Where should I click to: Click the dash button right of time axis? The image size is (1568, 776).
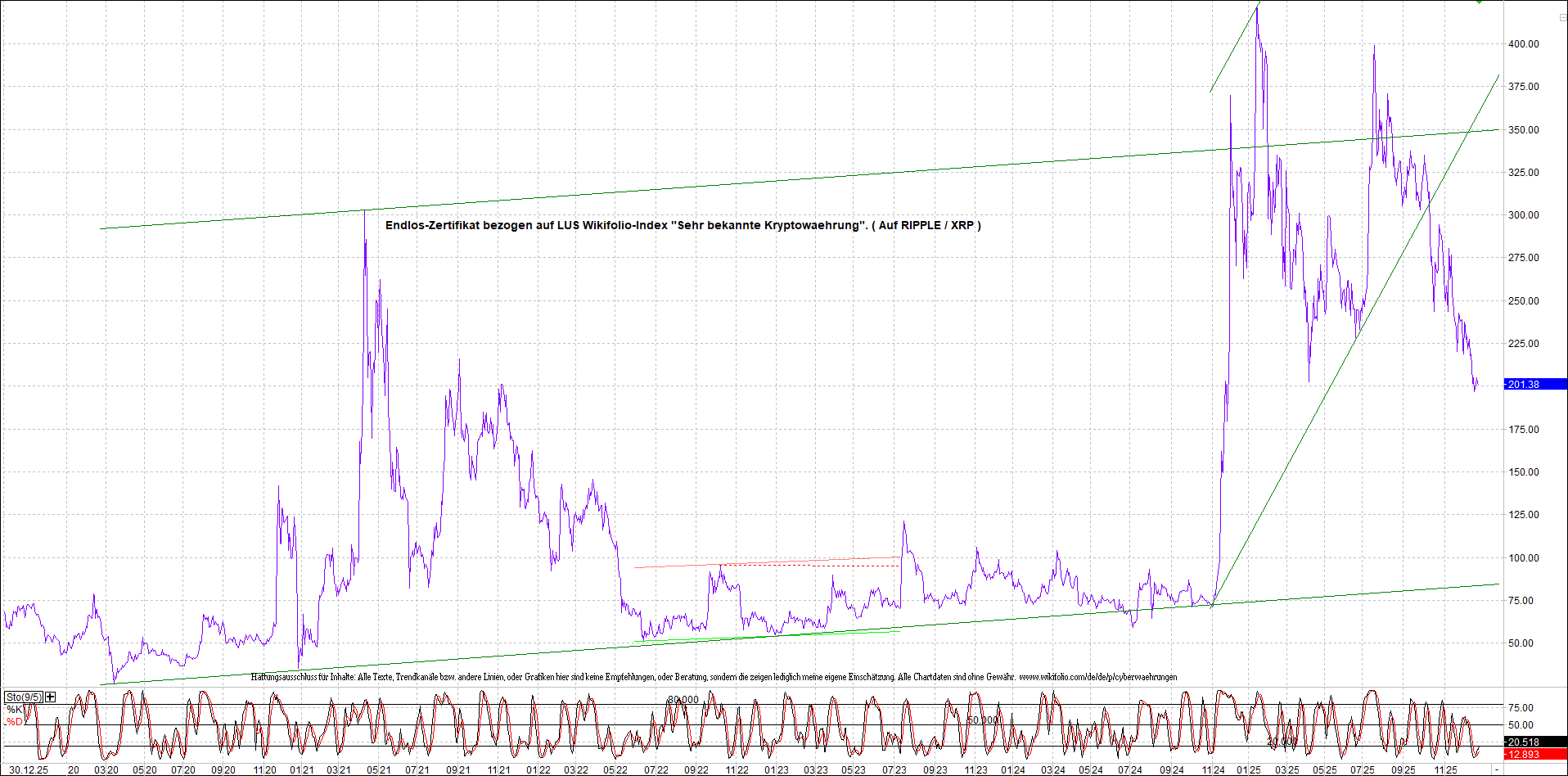1497,770
